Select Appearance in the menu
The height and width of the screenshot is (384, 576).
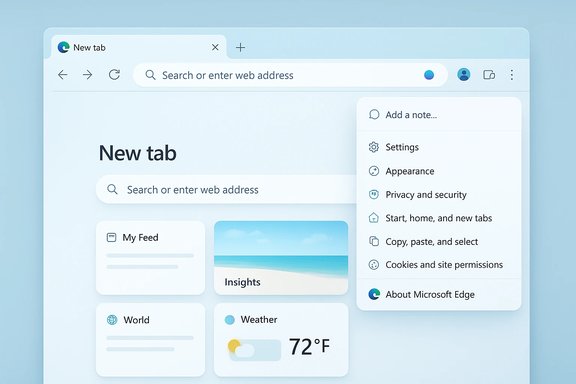click(439, 171)
